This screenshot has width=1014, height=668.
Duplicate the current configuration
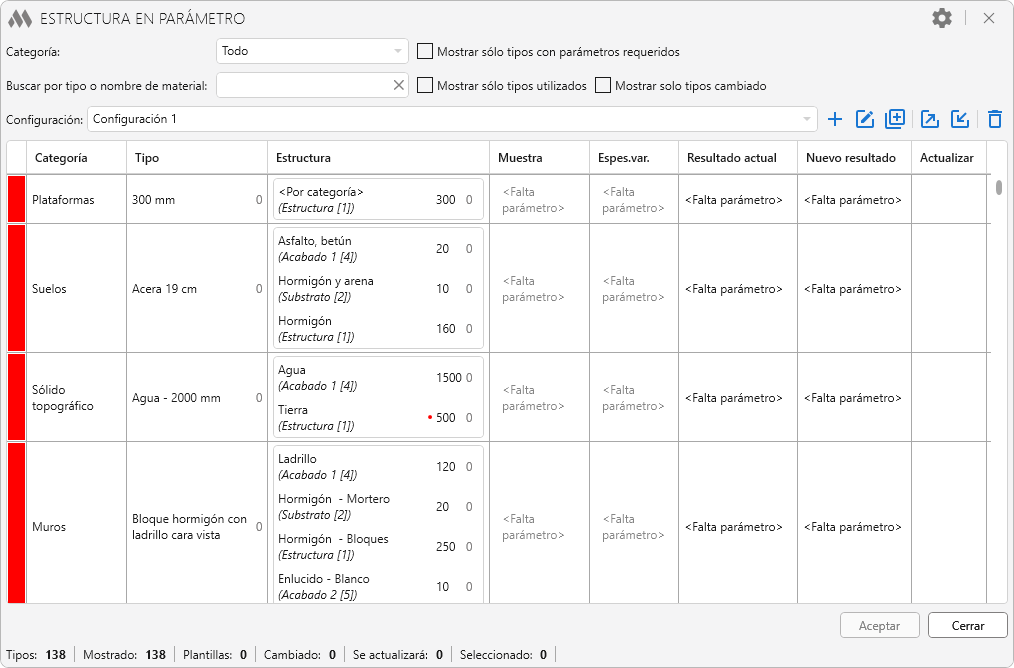pos(895,119)
